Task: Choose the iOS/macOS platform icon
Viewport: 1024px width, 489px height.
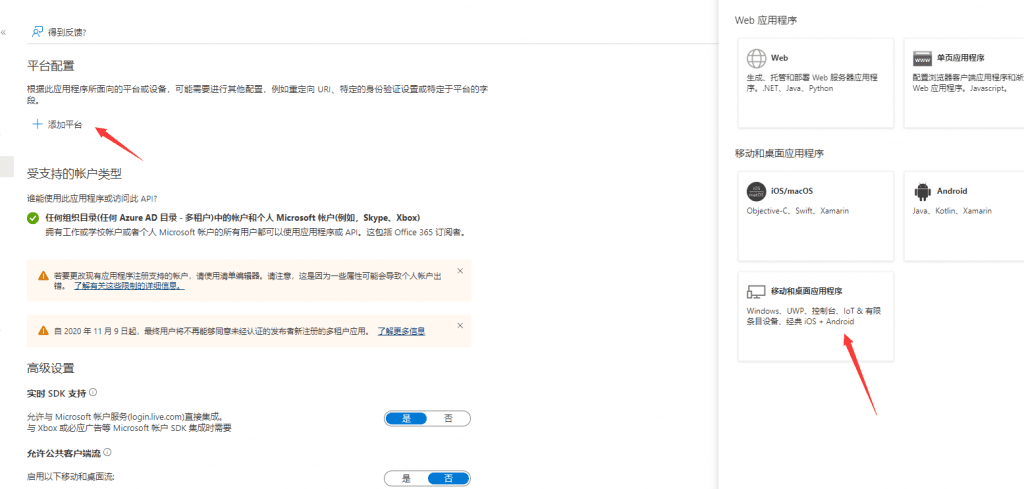Action: (x=756, y=191)
